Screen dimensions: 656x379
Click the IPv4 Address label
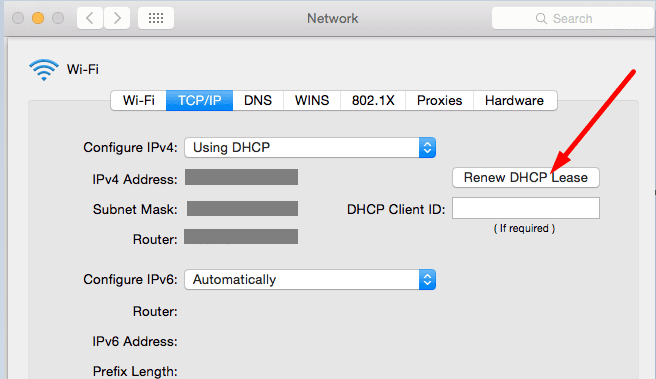135,179
